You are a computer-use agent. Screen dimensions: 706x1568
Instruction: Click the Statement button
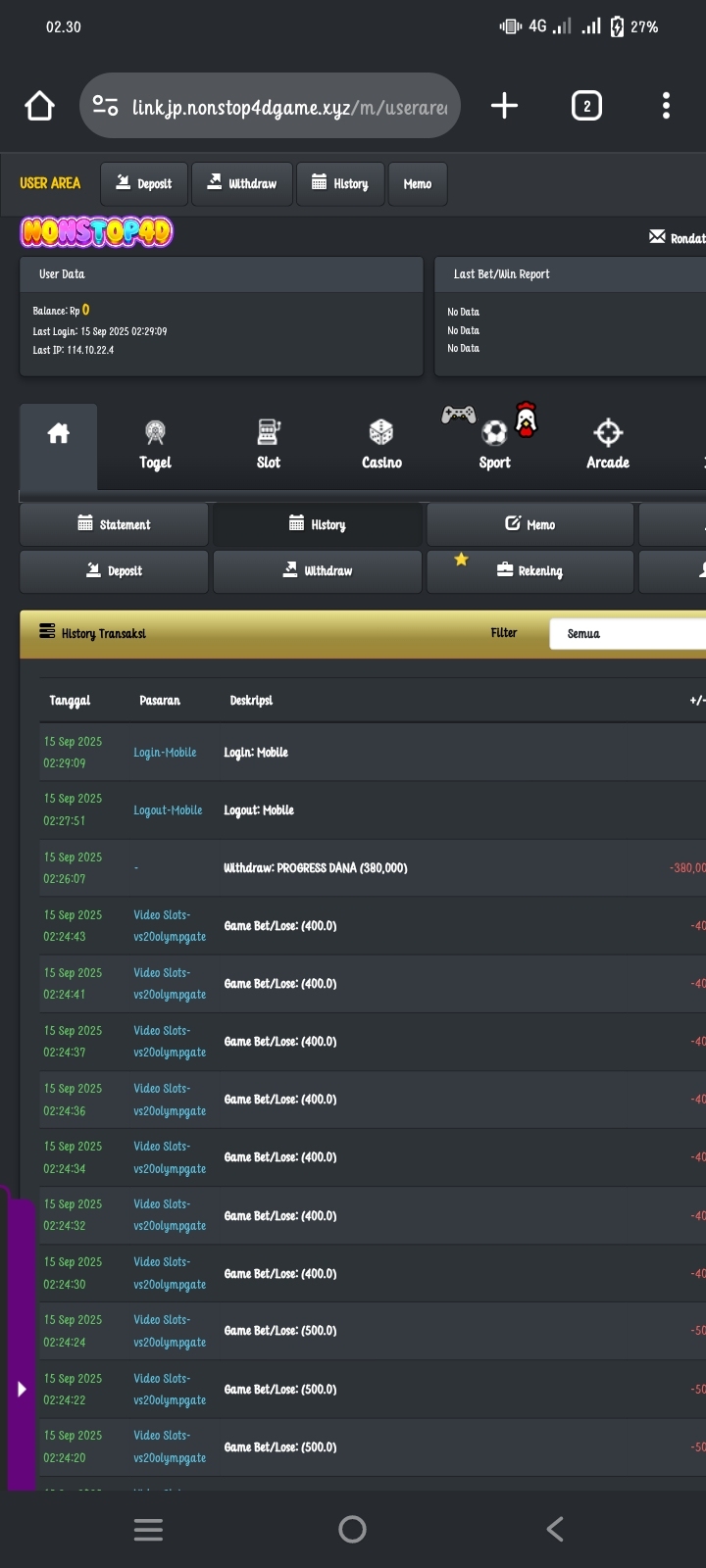(114, 525)
